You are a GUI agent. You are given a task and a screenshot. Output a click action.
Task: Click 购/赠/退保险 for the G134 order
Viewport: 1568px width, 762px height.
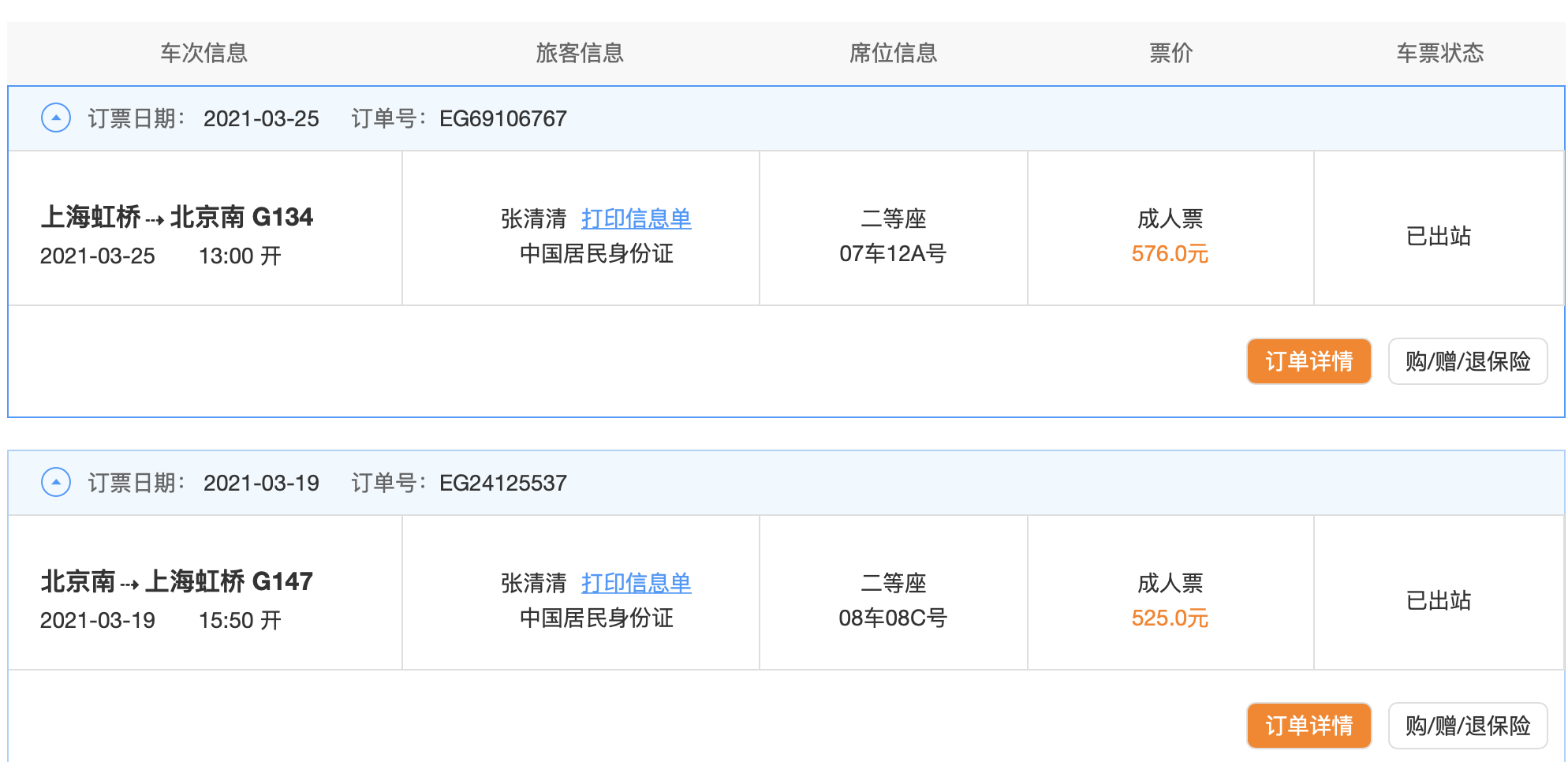pyautogui.click(x=1467, y=361)
